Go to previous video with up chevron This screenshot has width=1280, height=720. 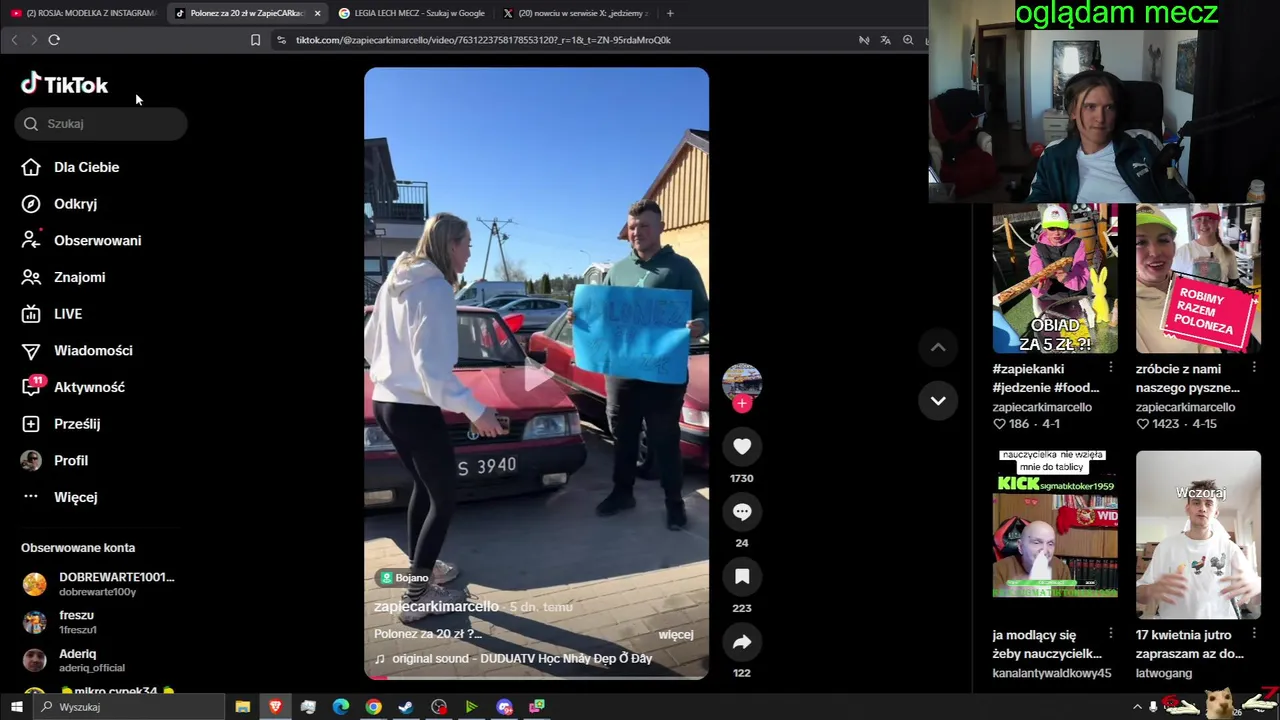pyautogui.click(x=938, y=347)
